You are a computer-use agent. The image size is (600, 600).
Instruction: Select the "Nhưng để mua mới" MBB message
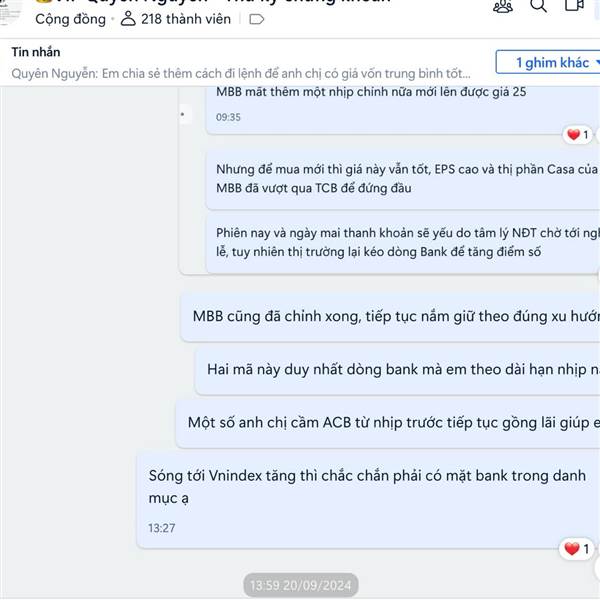[x=403, y=179]
